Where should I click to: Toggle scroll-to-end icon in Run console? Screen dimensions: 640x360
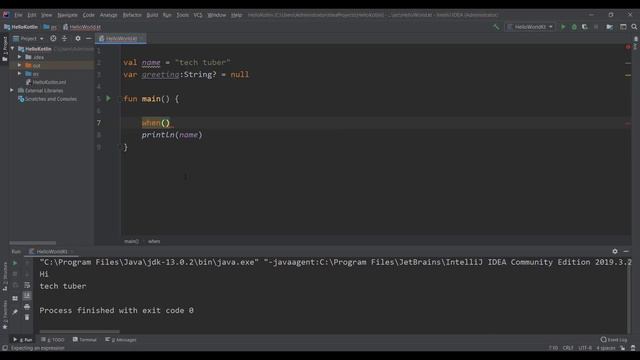click(27, 295)
